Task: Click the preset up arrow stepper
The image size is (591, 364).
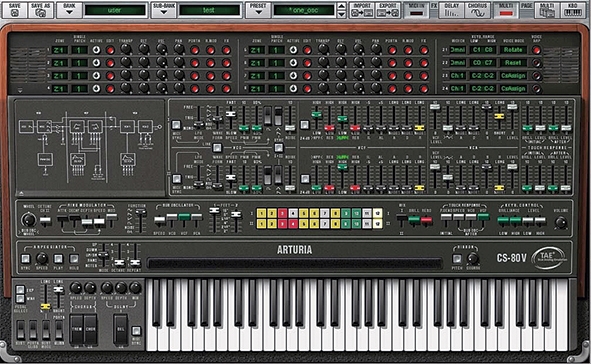Action: [341, 6]
